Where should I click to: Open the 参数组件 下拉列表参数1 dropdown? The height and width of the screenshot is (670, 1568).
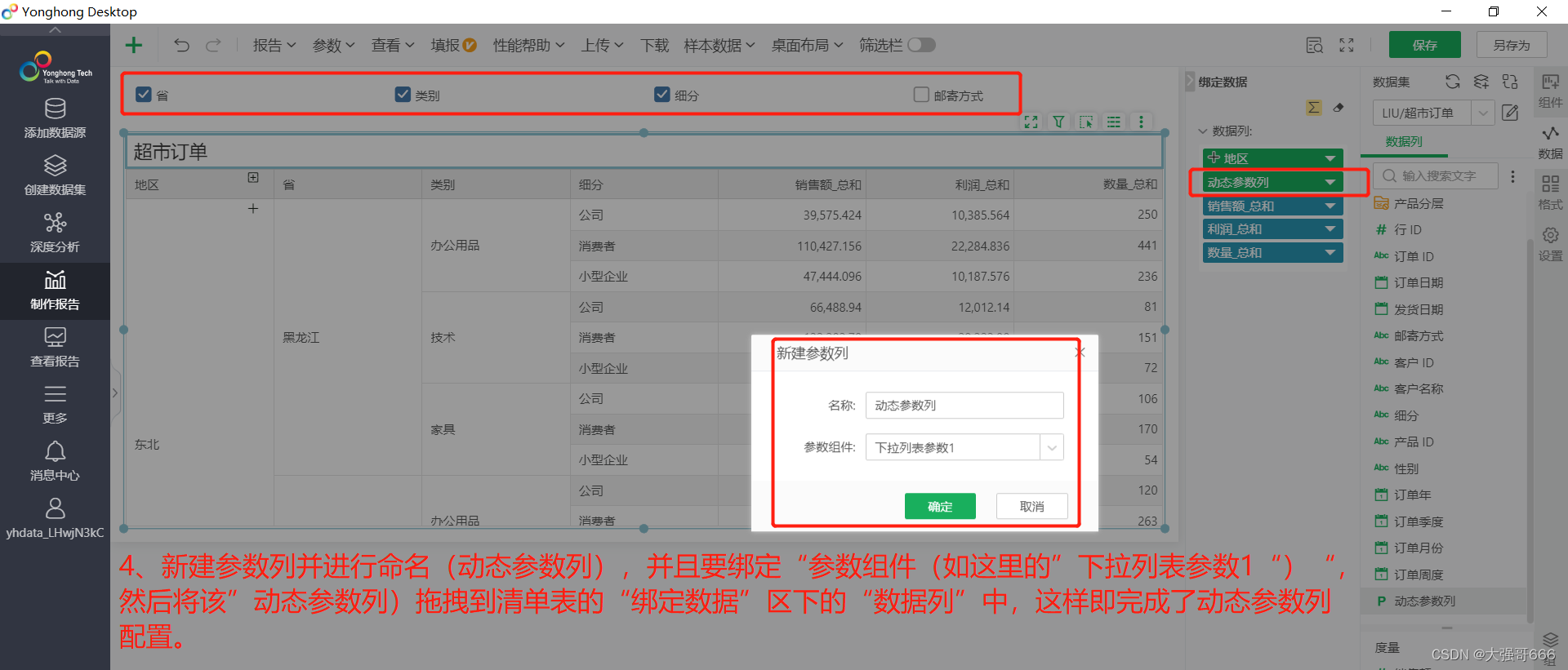click(x=1052, y=447)
